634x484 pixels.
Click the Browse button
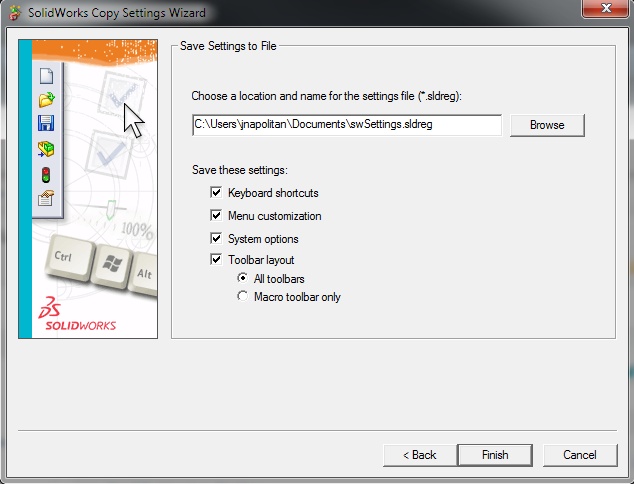pos(547,125)
